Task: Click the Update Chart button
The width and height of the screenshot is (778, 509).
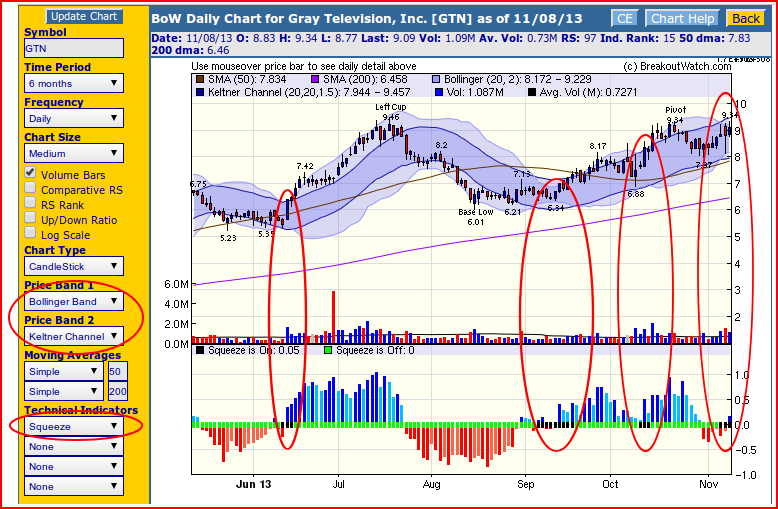Action: [x=84, y=16]
